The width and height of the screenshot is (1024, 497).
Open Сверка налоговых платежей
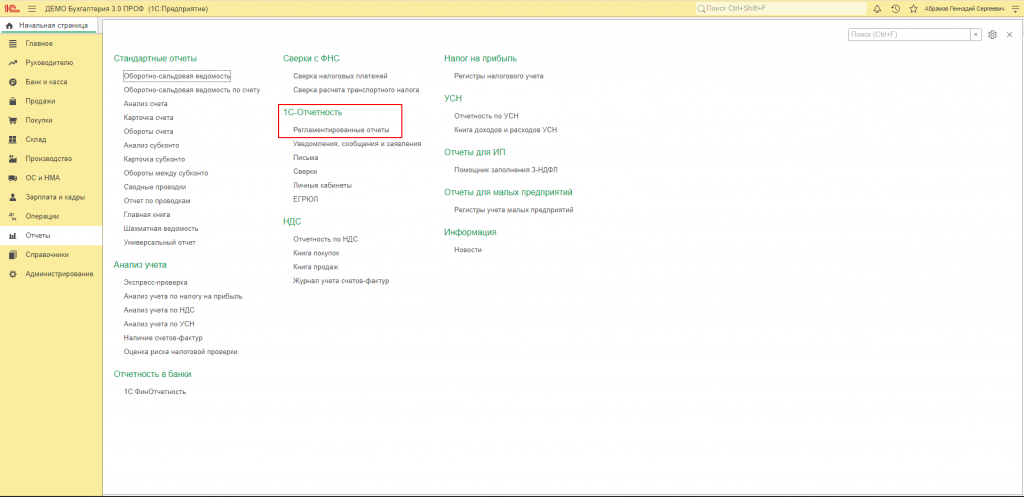point(340,76)
